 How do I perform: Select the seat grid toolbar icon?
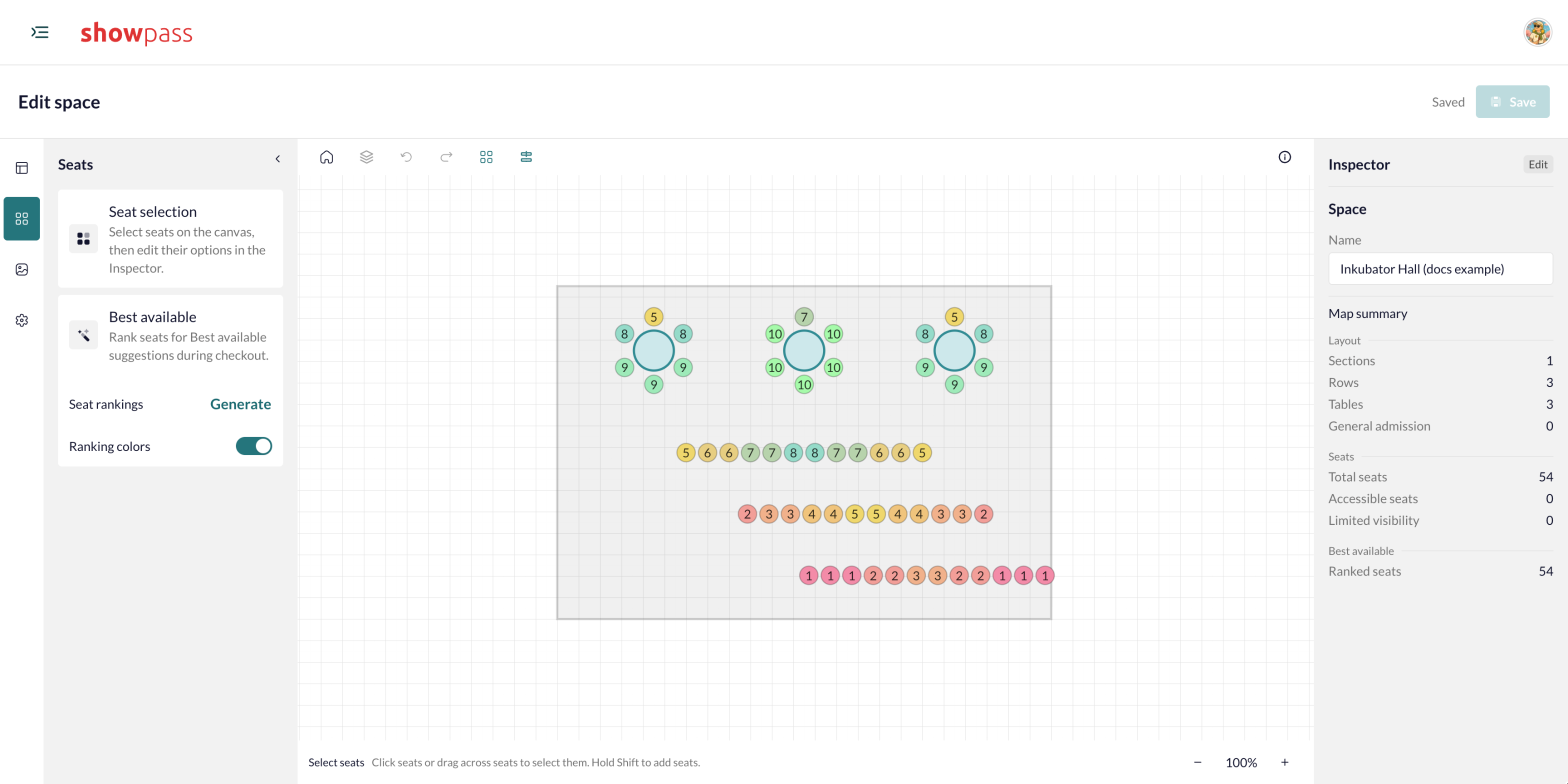486,157
